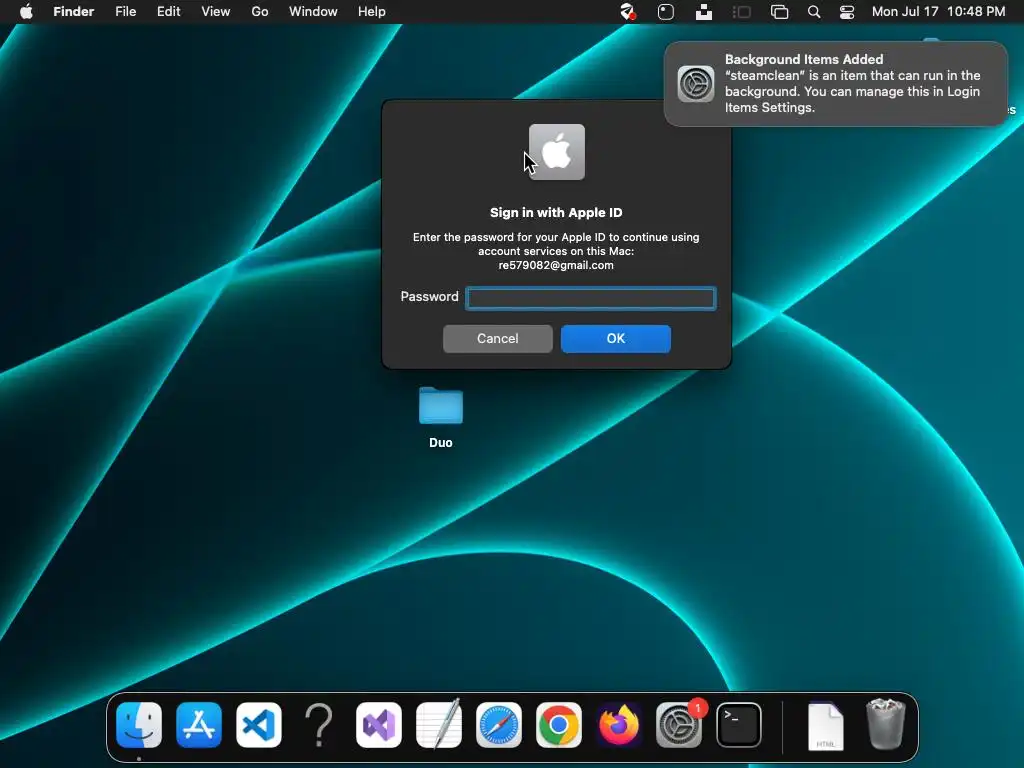
Task: Open Spotlight search in menu bar
Action: tap(814, 12)
